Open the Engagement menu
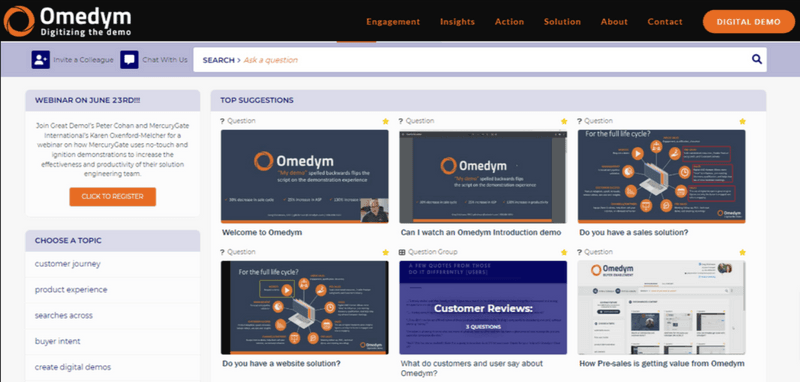The image size is (800, 382). coord(393,22)
